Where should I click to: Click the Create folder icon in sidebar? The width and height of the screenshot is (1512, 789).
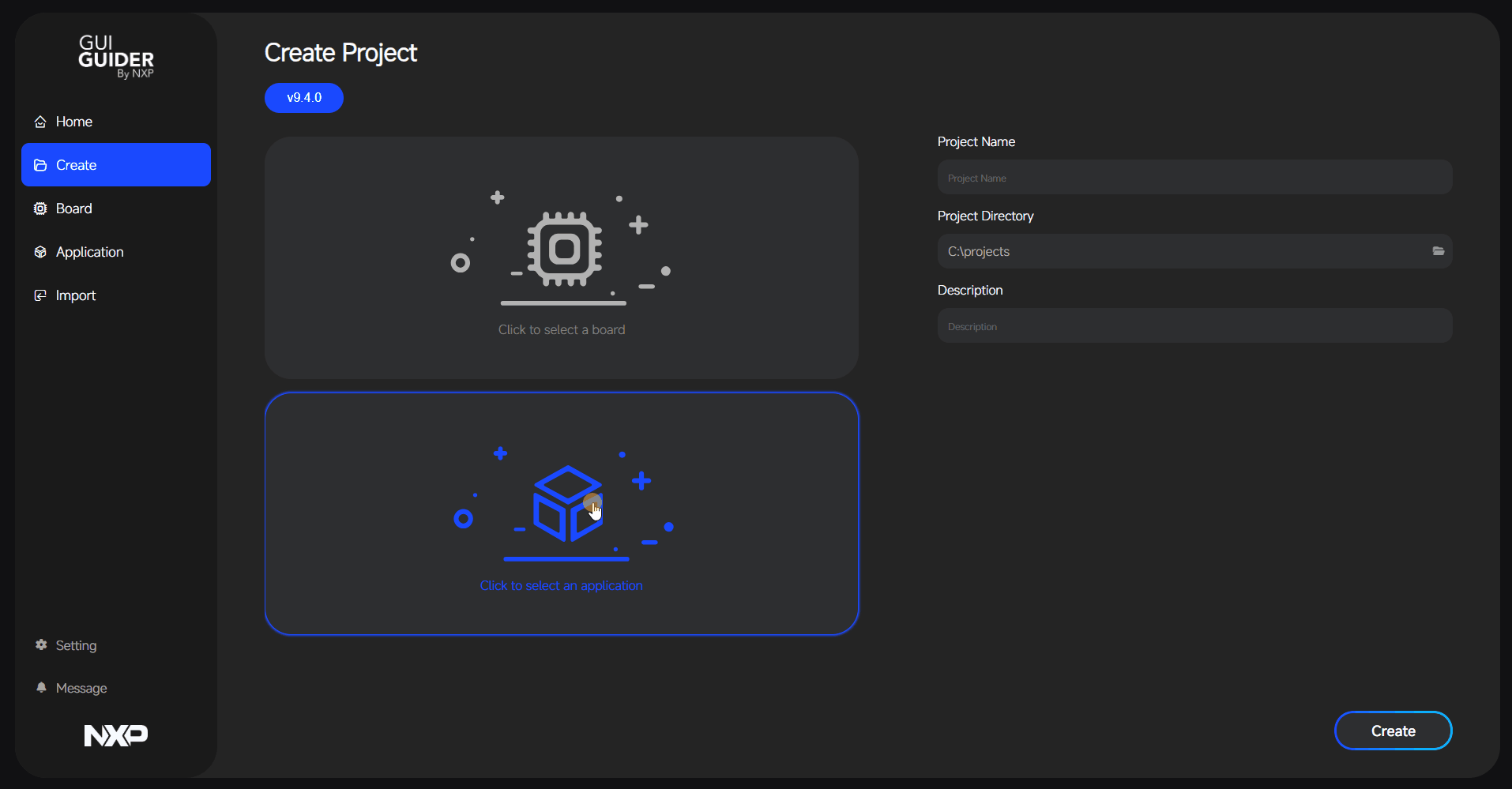pos(40,165)
